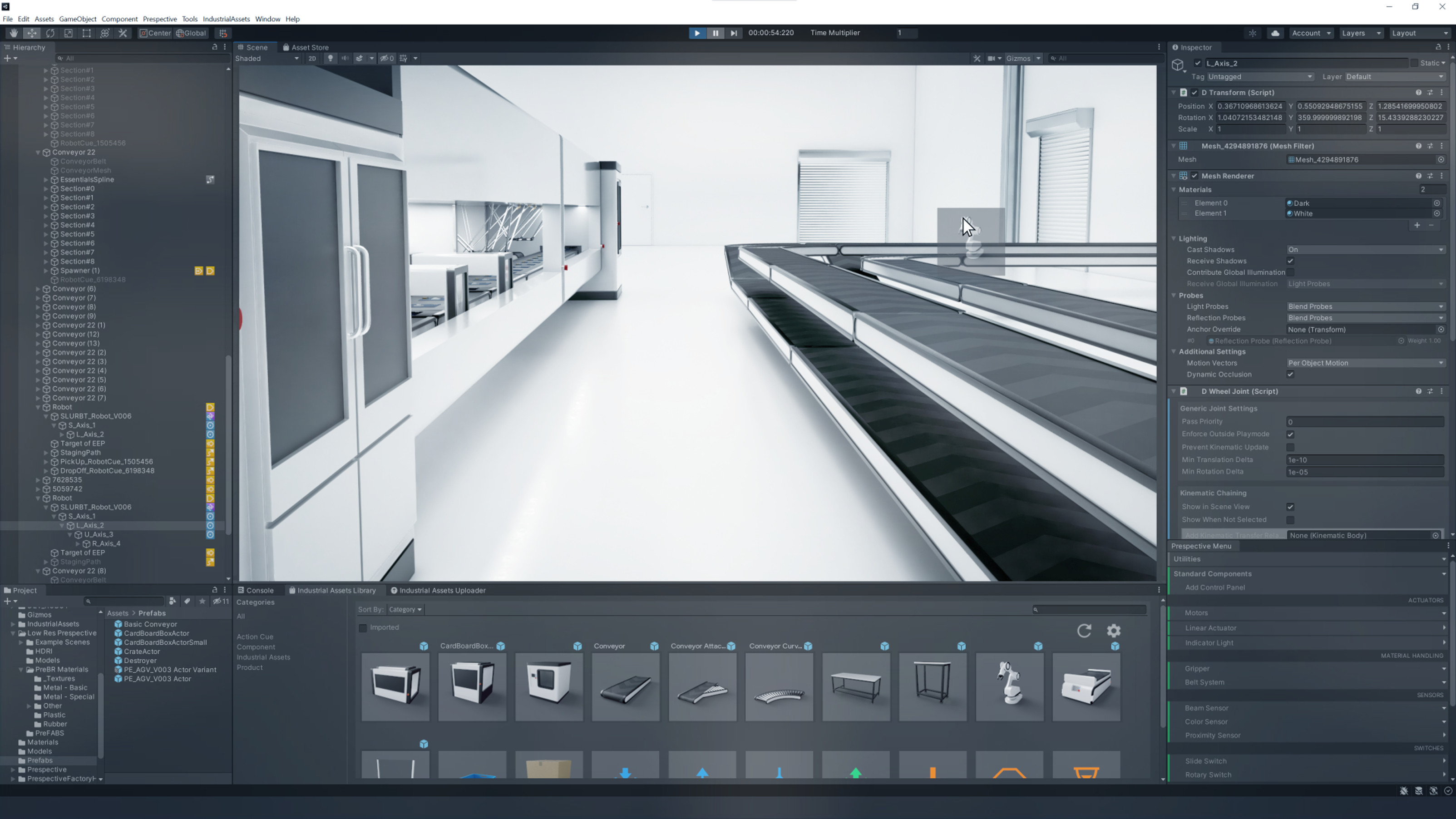The image size is (1456, 819).
Task: Select the Hand tool in toolbar
Action: click(x=14, y=33)
